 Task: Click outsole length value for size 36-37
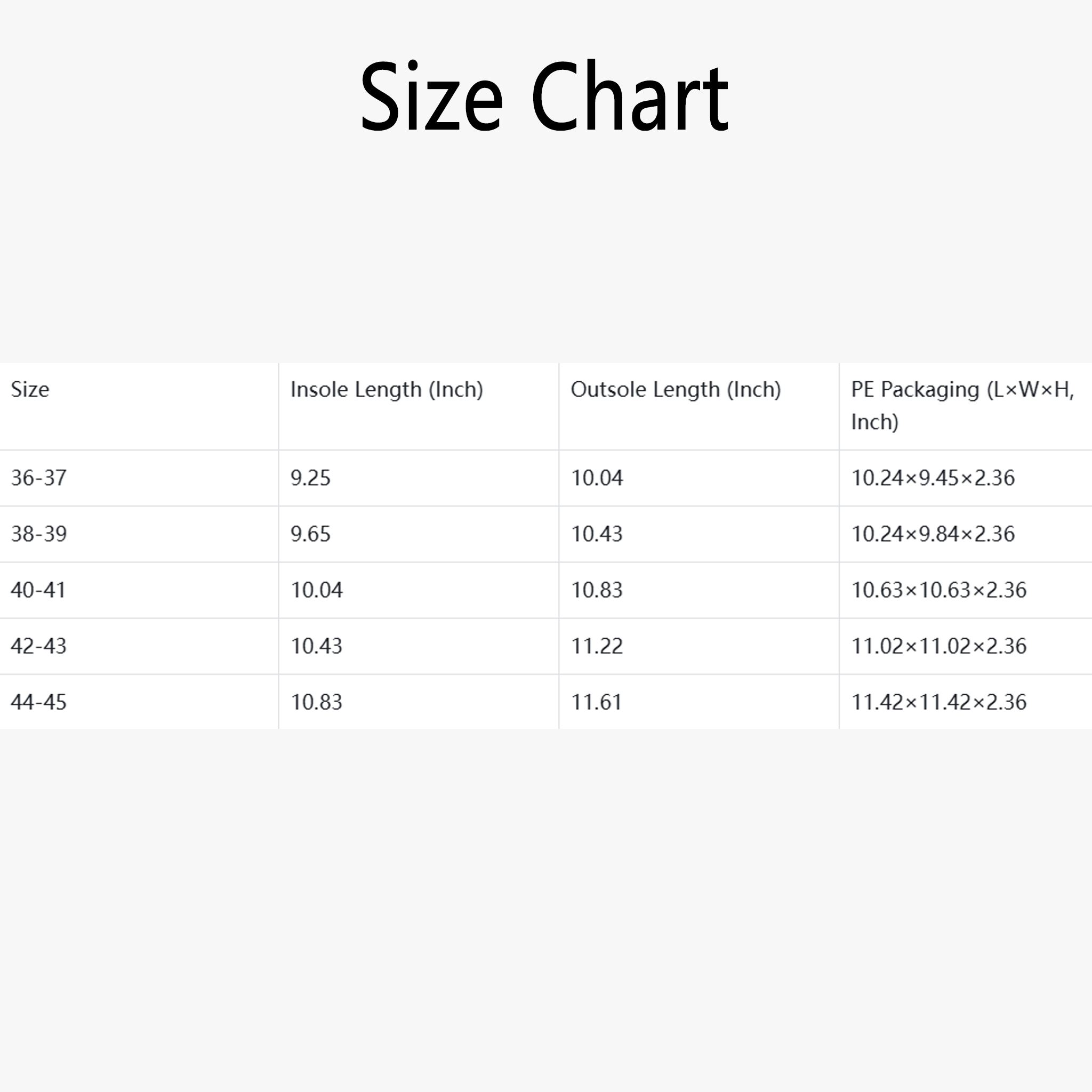pyautogui.click(x=597, y=478)
